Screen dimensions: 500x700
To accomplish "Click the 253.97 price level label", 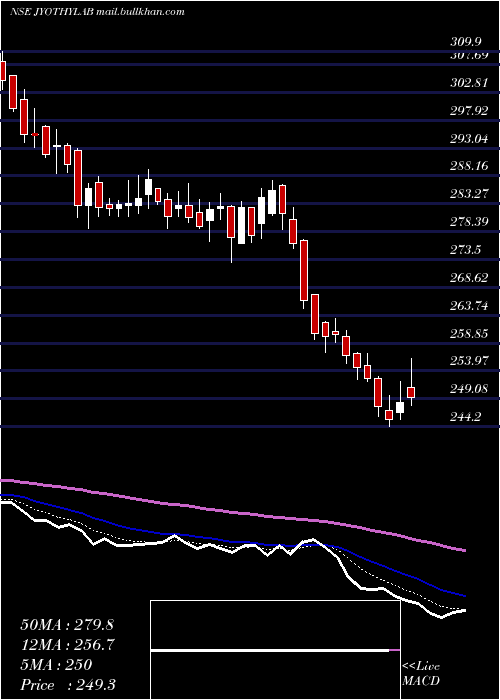I will coord(469,361).
